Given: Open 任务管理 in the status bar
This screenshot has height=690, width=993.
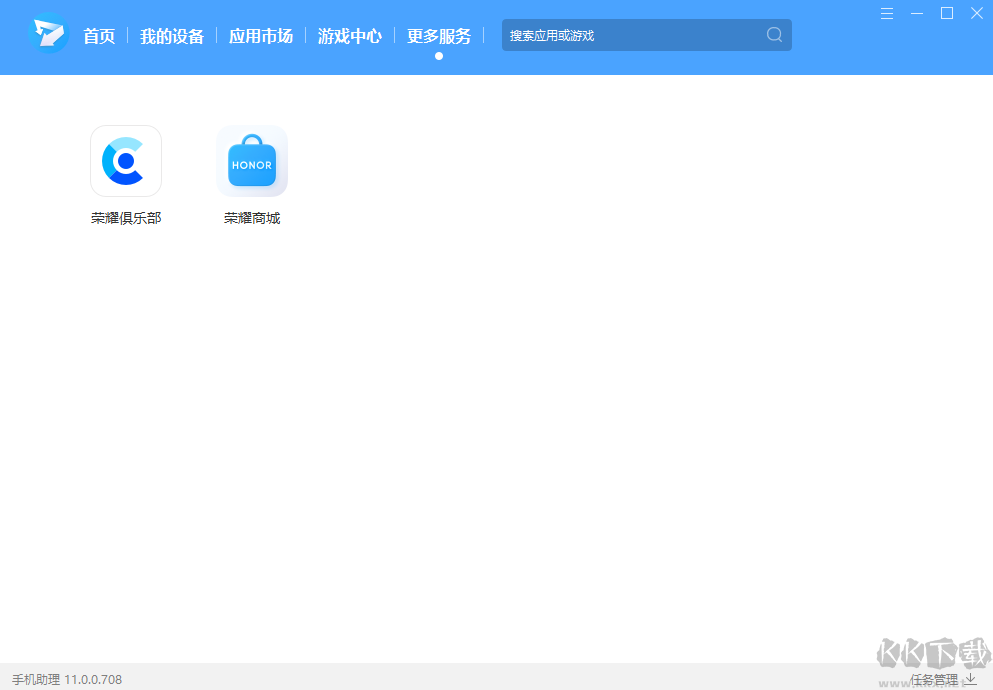Looking at the screenshot, I should [x=934, y=679].
